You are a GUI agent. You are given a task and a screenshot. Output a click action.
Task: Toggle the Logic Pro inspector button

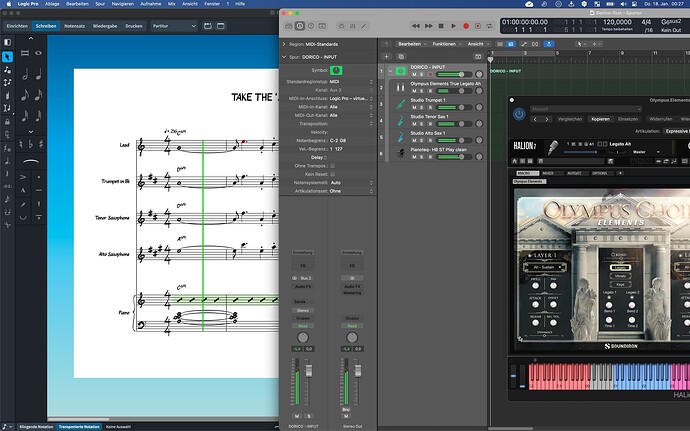point(300,26)
